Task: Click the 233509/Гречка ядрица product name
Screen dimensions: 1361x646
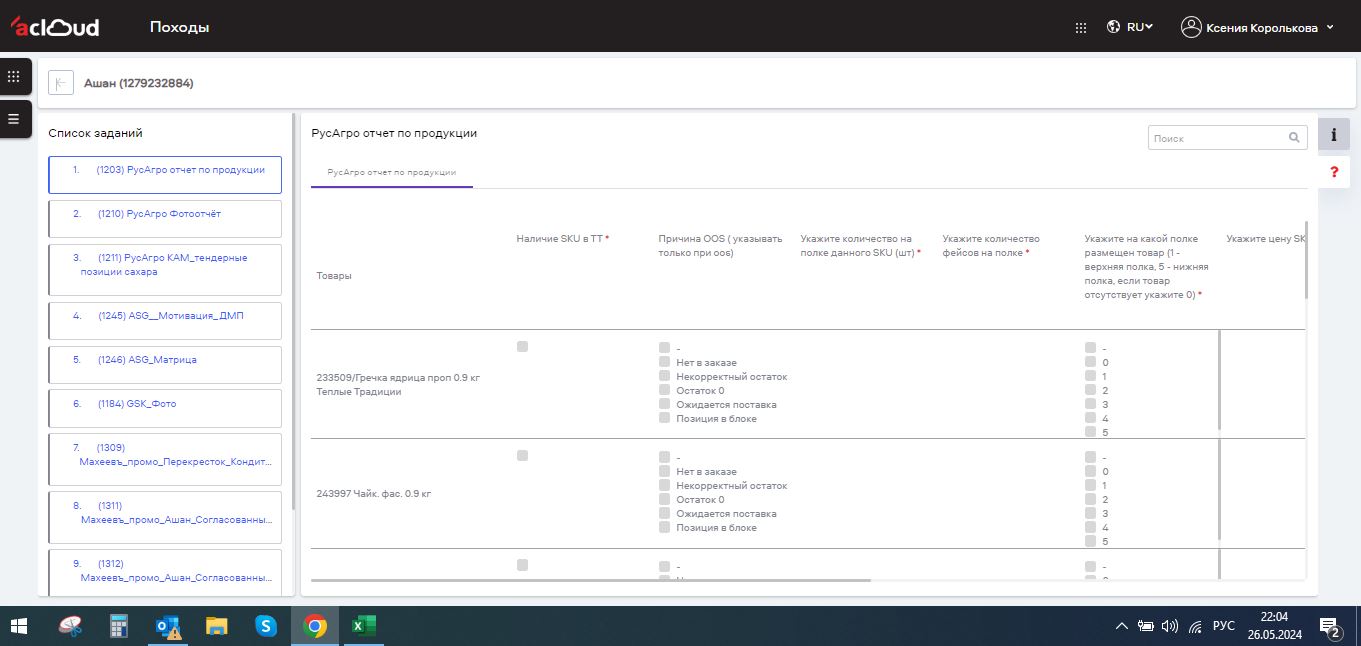Action: pyautogui.click(x=398, y=384)
